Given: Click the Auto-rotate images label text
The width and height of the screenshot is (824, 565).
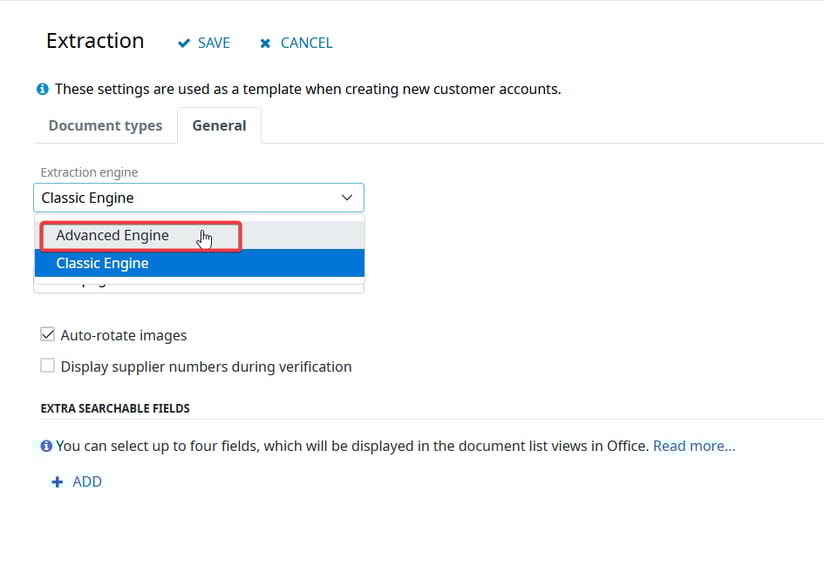Looking at the screenshot, I should click(x=124, y=336).
